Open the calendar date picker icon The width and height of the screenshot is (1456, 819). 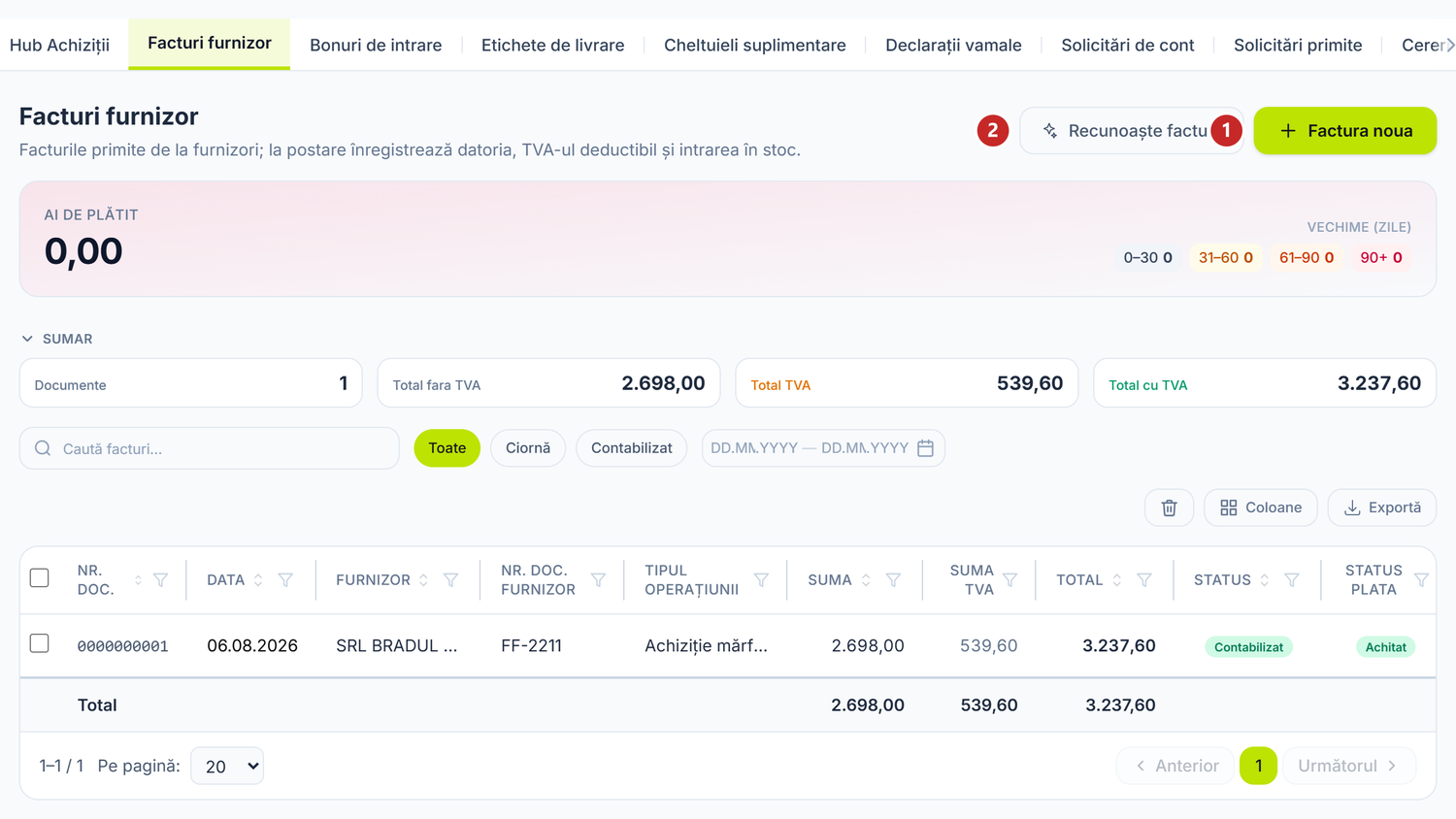pyautogui.click(x=925, y=448)
